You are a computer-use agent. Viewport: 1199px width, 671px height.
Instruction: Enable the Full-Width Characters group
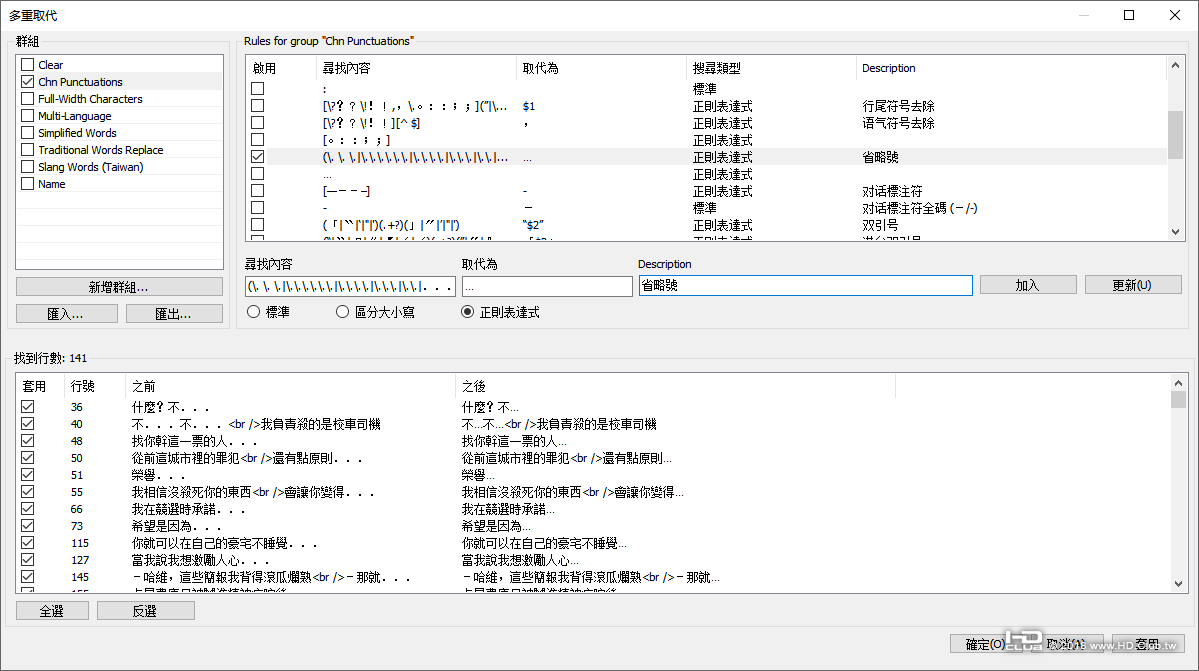[x=28, y=99]
